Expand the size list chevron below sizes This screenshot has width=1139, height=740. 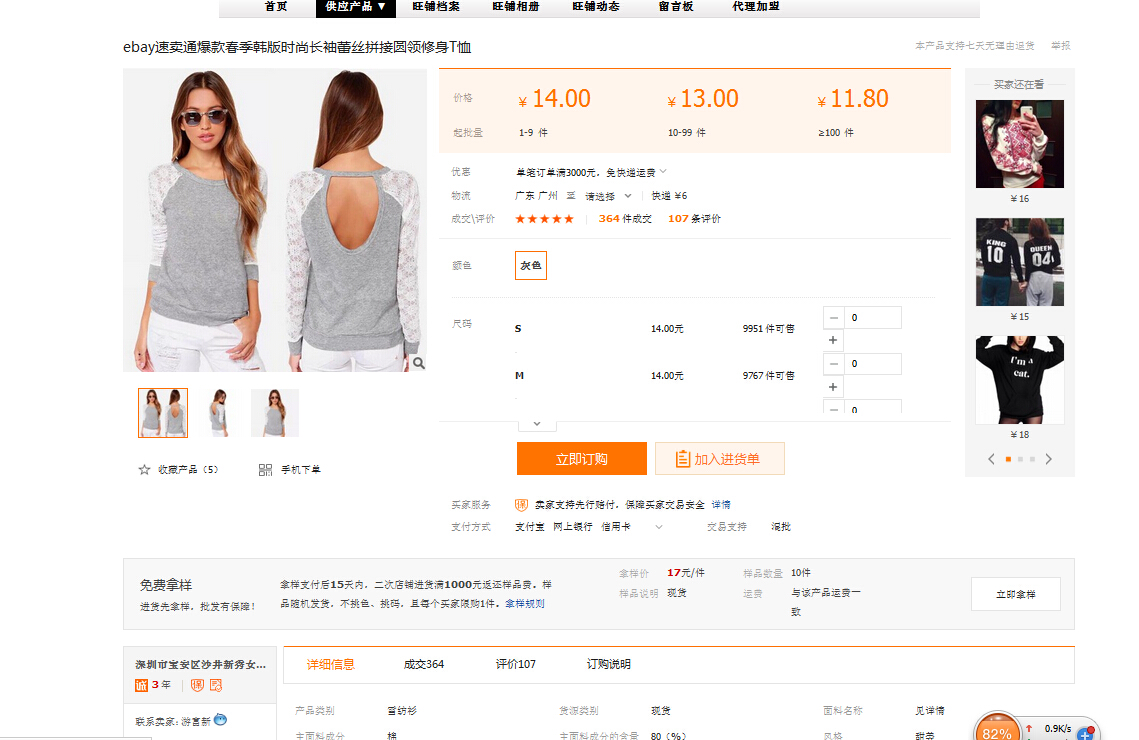pos(537,423)
